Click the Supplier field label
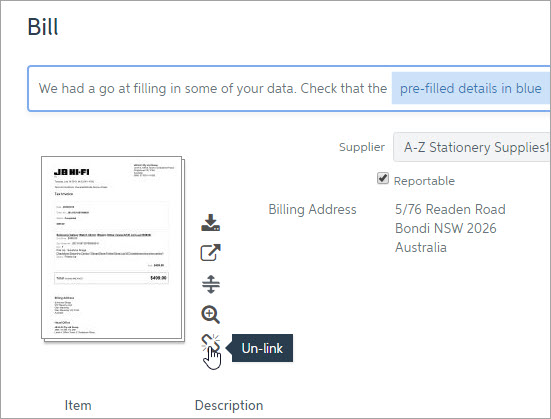 362,147
